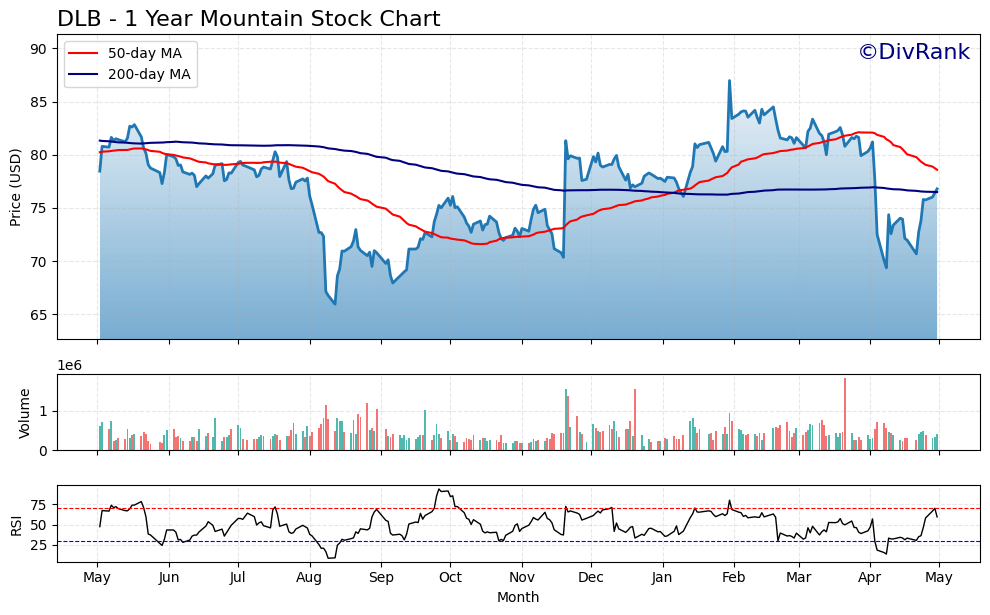
Task: Click the 'Apr' month label
Action: [870, 577]
